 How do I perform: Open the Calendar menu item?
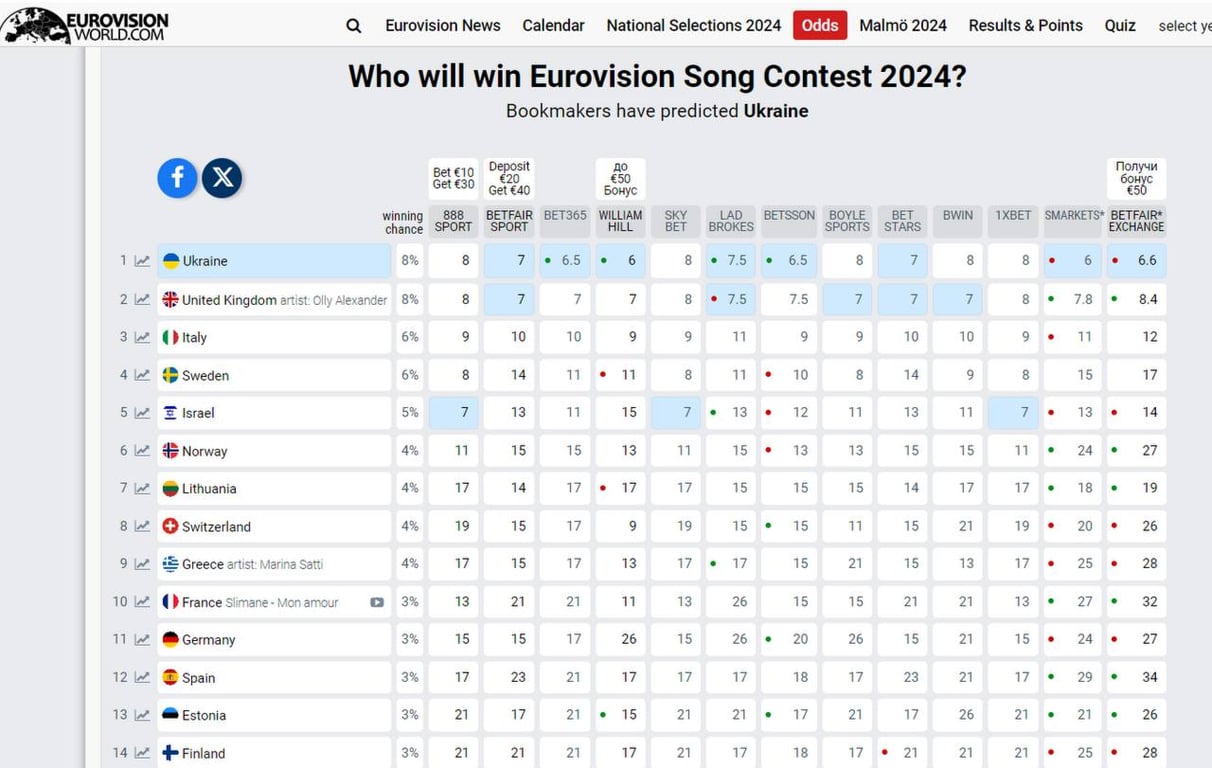[553, 26]
